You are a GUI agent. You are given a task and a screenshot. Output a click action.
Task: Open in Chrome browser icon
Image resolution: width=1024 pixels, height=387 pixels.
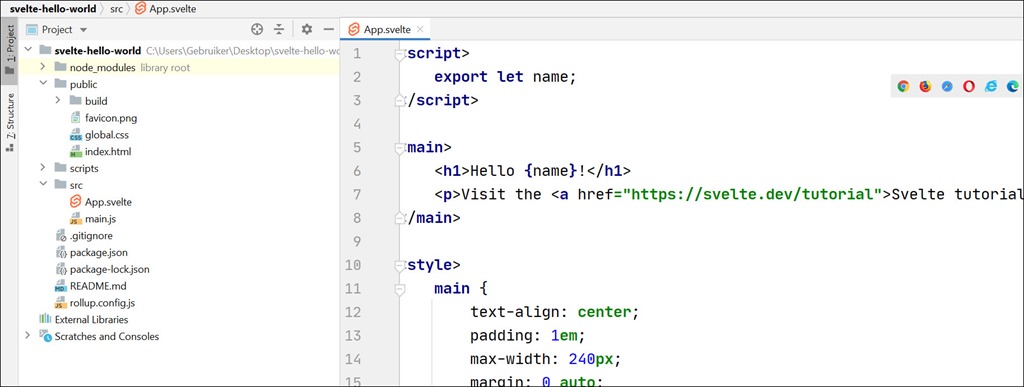point(903,86)
